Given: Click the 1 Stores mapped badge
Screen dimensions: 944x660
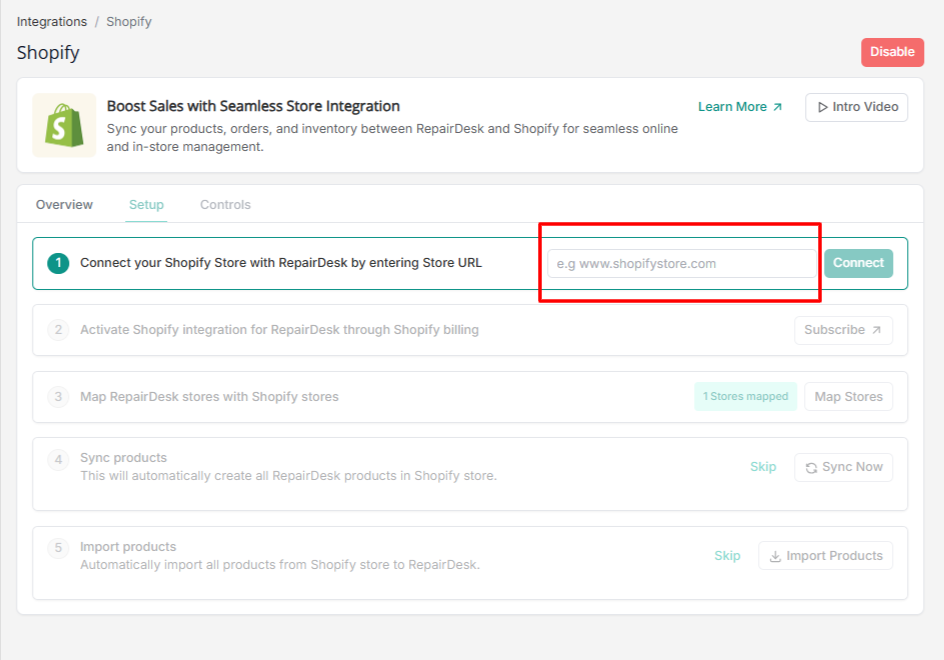Looking at the screenshot, I should (x=745, y=396).
